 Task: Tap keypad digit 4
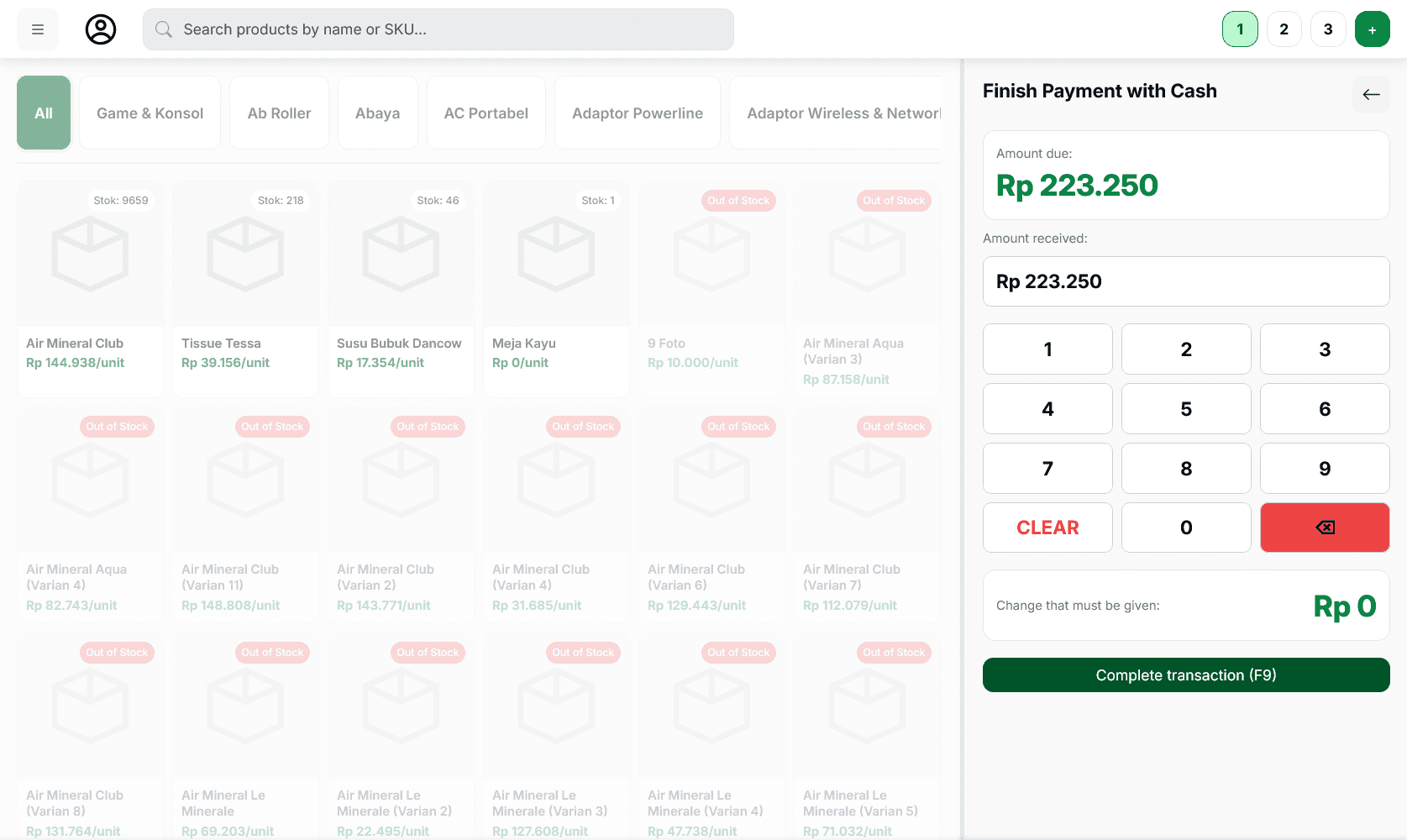click(x=1047, y=409)
